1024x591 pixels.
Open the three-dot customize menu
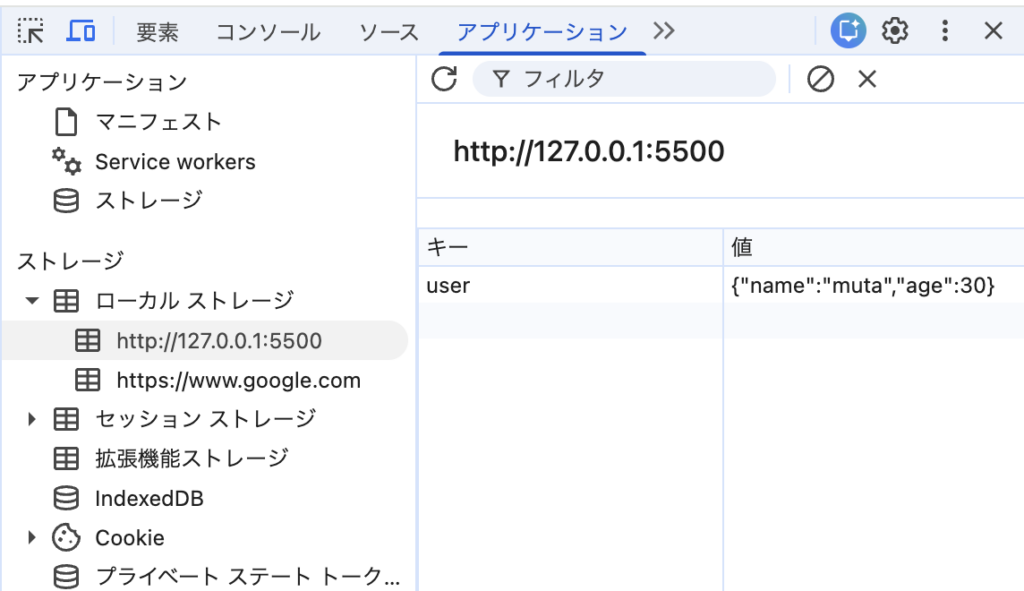[945, 31]
